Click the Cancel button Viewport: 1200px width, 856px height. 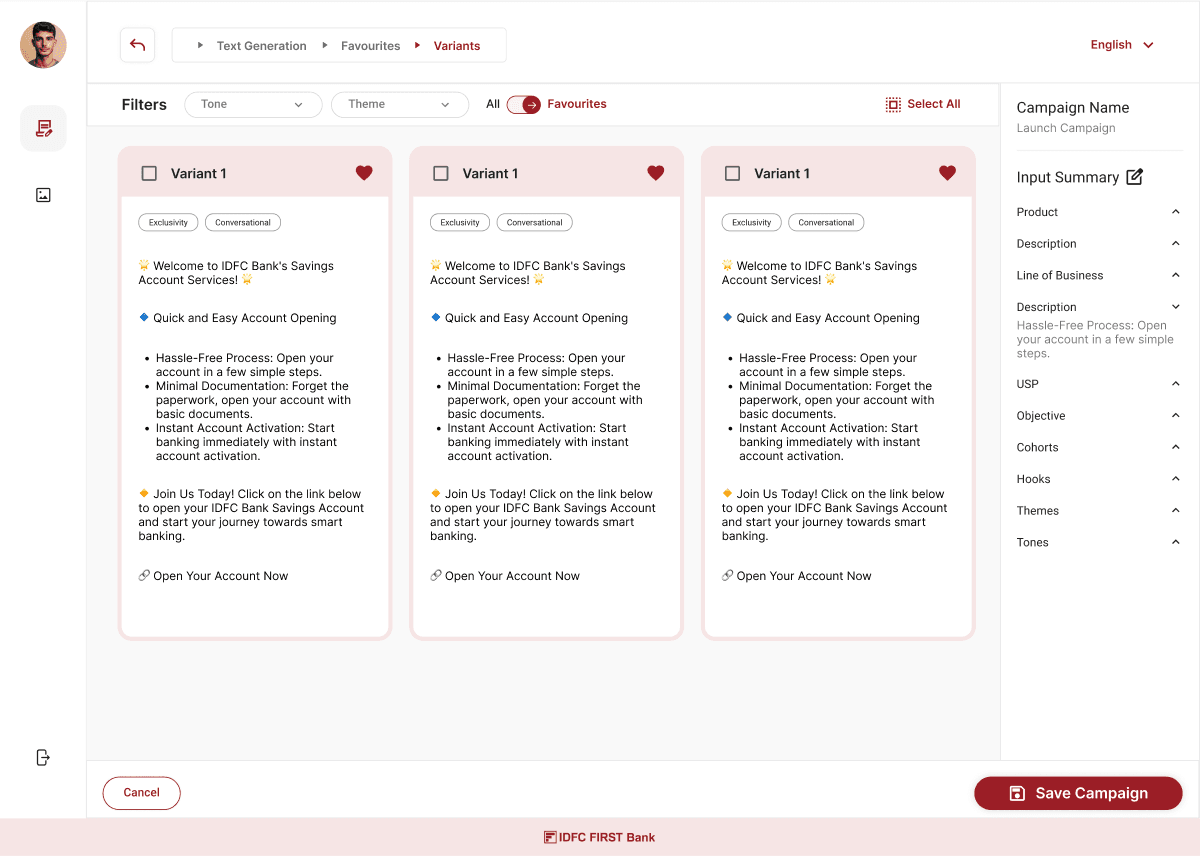tap(141, 793)
